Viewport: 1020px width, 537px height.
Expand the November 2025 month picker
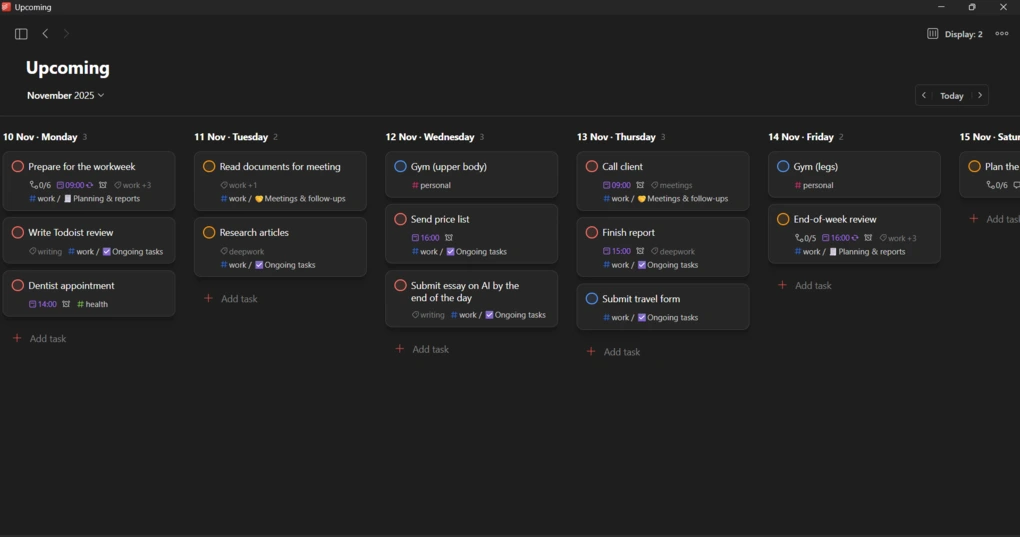[x=65, y=96]
